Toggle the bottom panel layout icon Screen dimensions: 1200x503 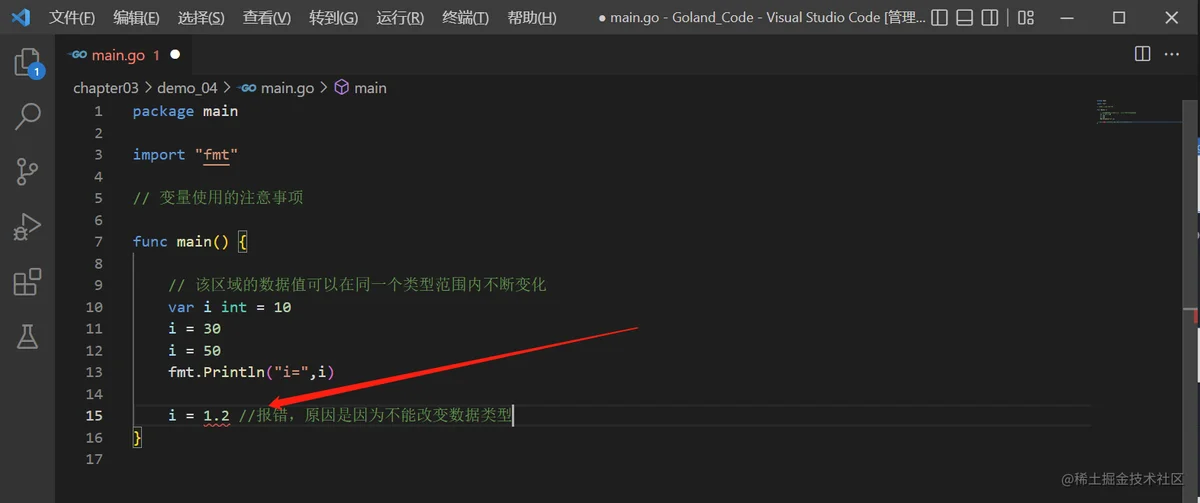coord(964,18)
